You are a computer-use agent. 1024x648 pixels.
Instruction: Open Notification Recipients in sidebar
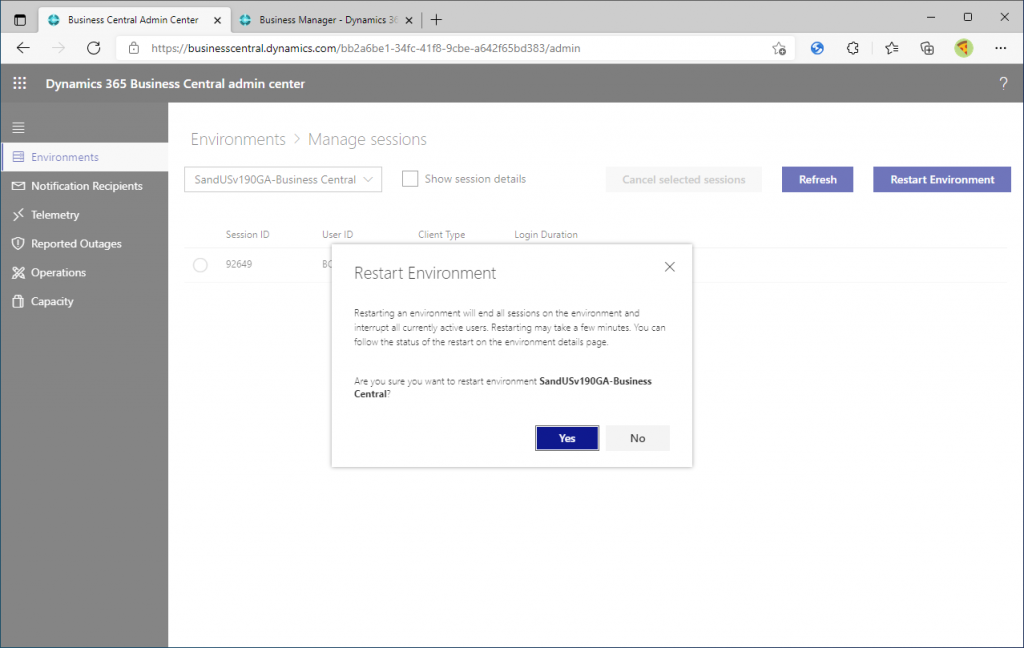tap(85, 186)
